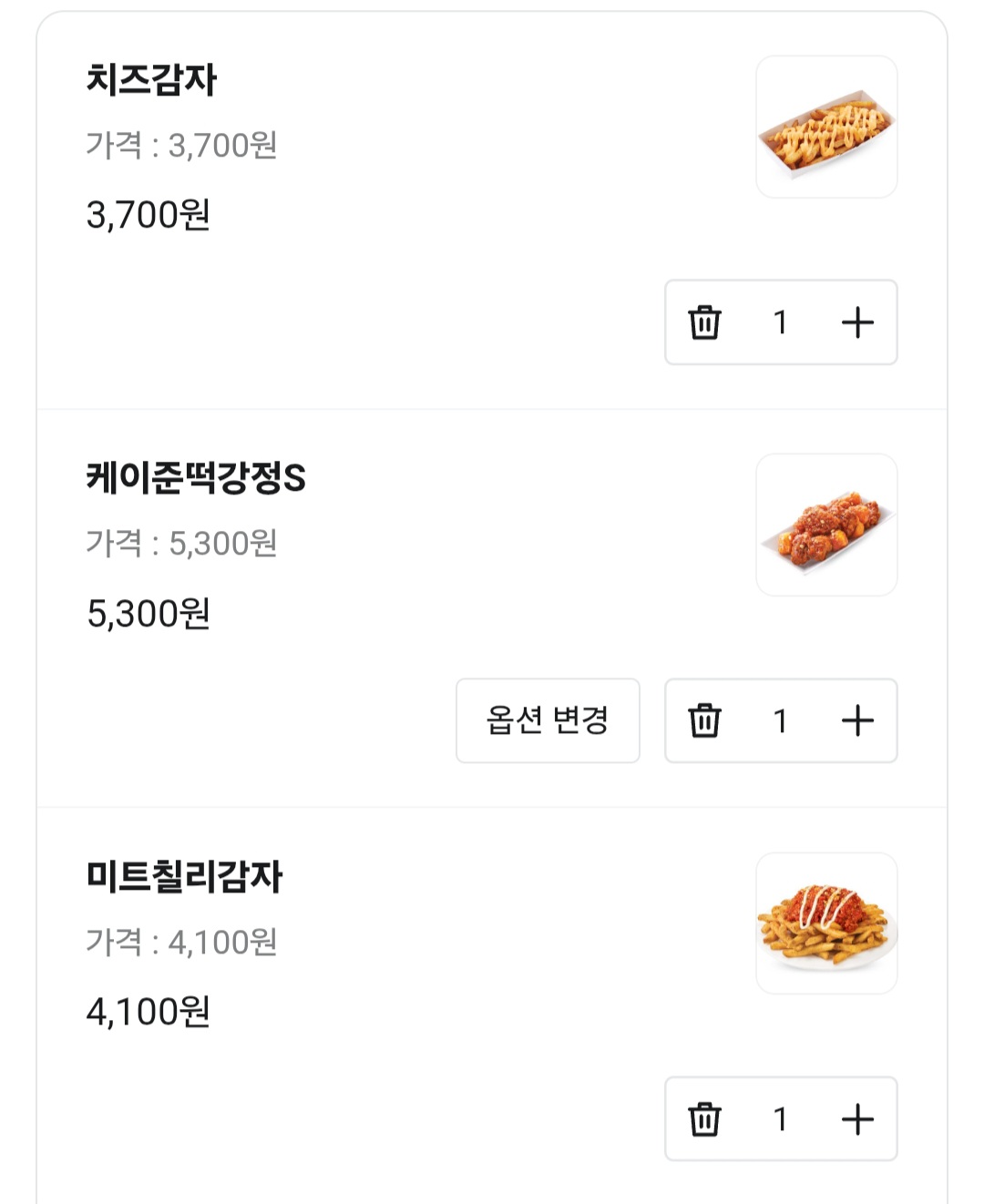Add one more 케이준떡강정S with plus
This screenshot has height=1204, width=984.
click(x=857, y=720)
